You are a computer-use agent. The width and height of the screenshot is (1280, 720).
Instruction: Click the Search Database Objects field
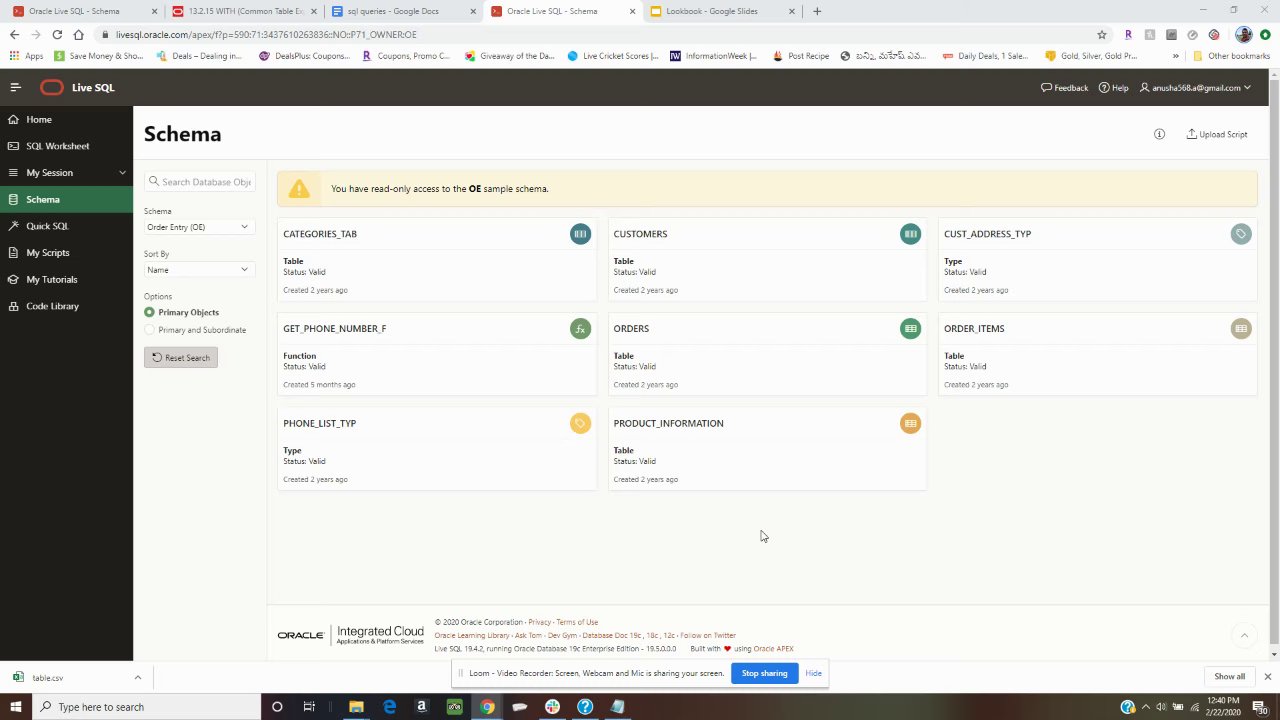pyautogui.click(x=200, y=182)
